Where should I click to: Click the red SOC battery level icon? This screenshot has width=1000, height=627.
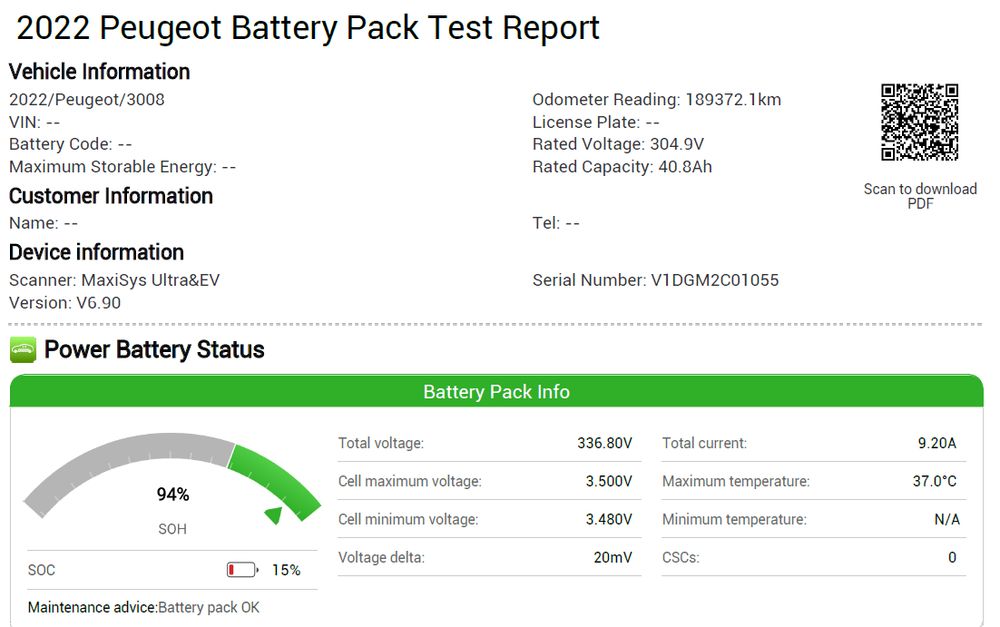[x=242, y=570]
